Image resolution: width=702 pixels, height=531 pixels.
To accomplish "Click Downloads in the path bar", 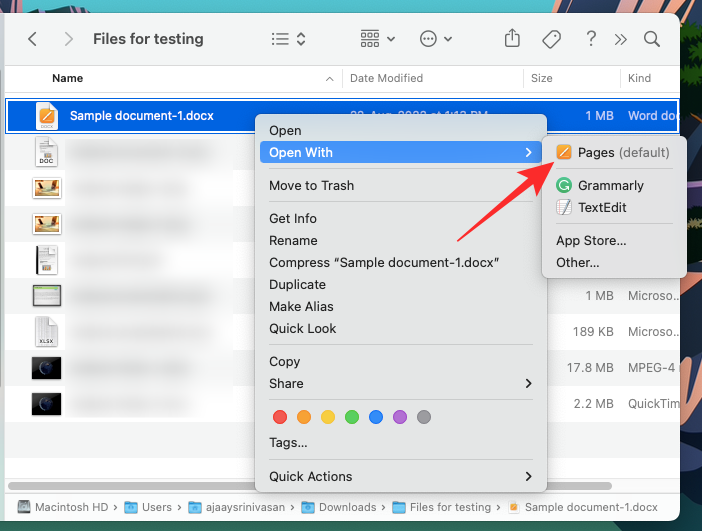I will coord(347,507).
